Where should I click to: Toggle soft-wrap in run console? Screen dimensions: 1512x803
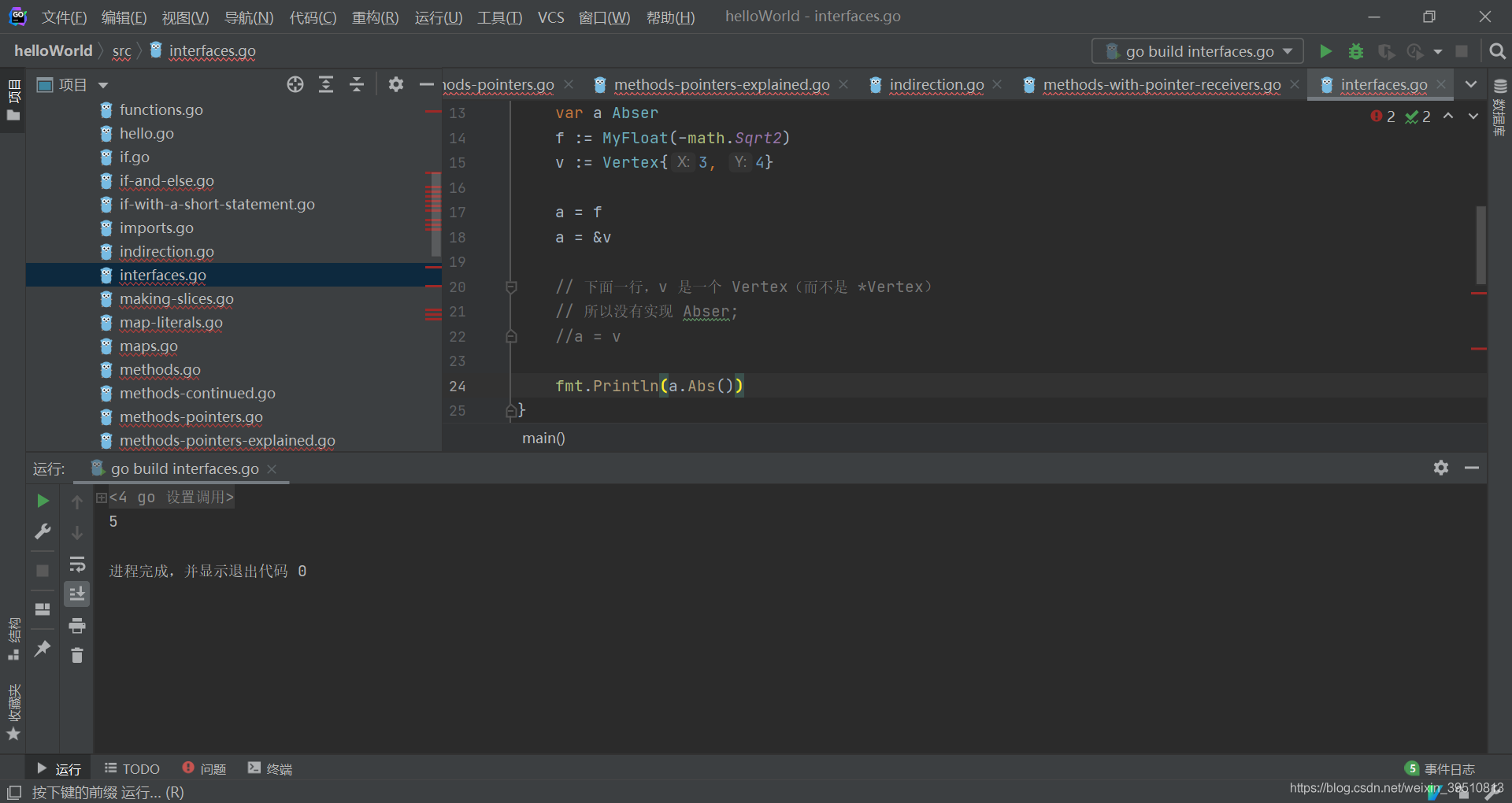(77, 564)
